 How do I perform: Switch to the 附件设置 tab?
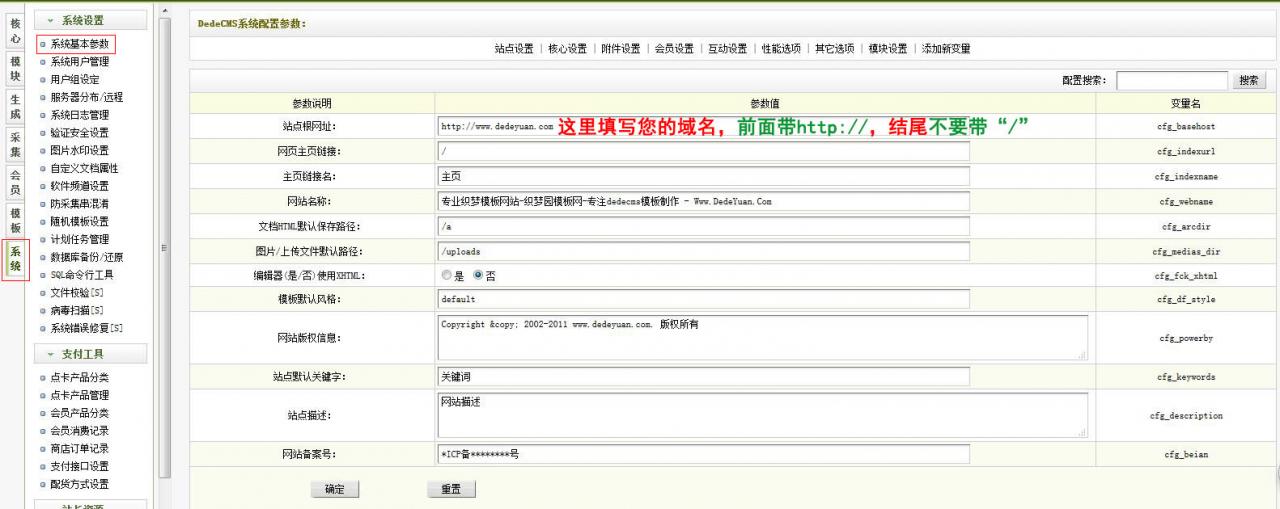click(621, 49)
